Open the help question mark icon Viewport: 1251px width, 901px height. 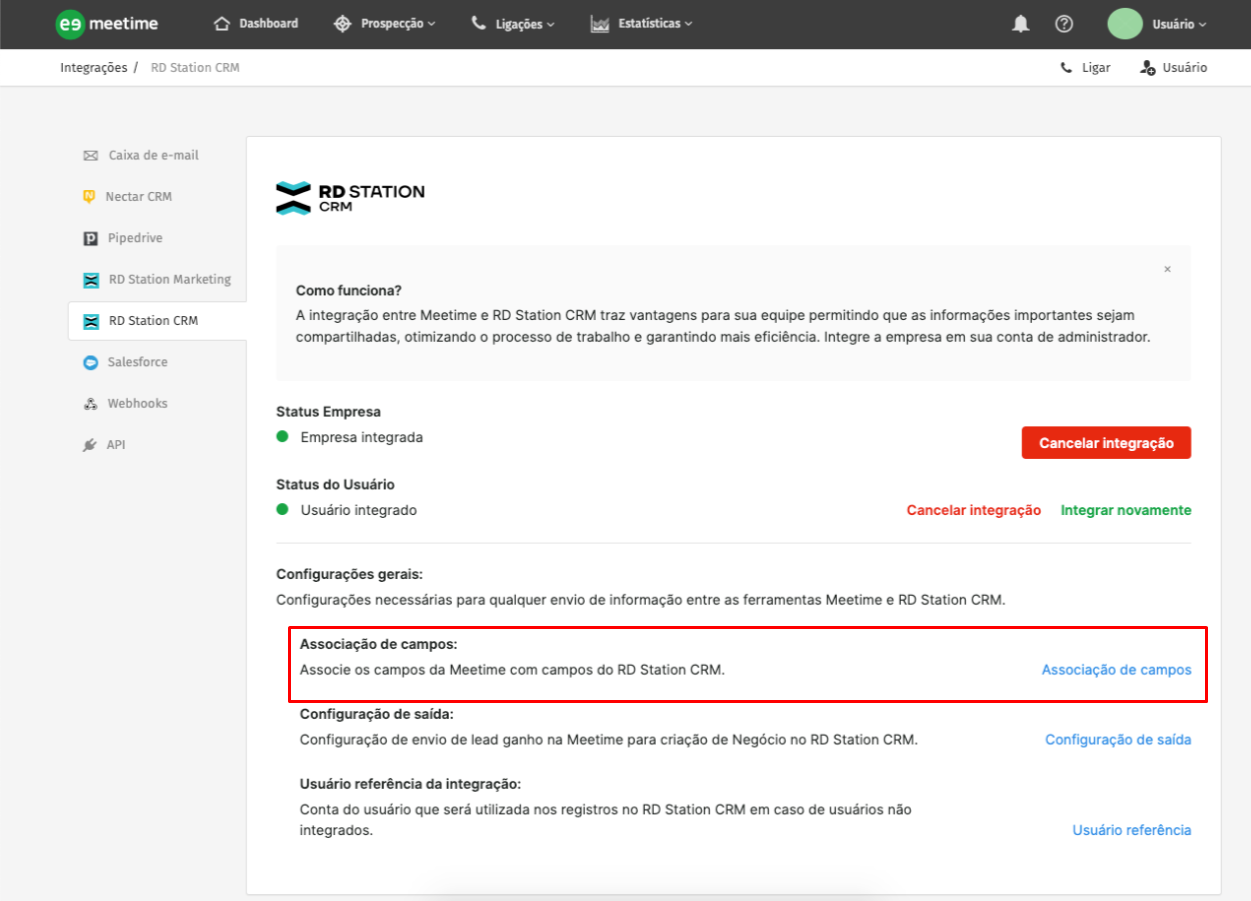[x=1064, y=24]
